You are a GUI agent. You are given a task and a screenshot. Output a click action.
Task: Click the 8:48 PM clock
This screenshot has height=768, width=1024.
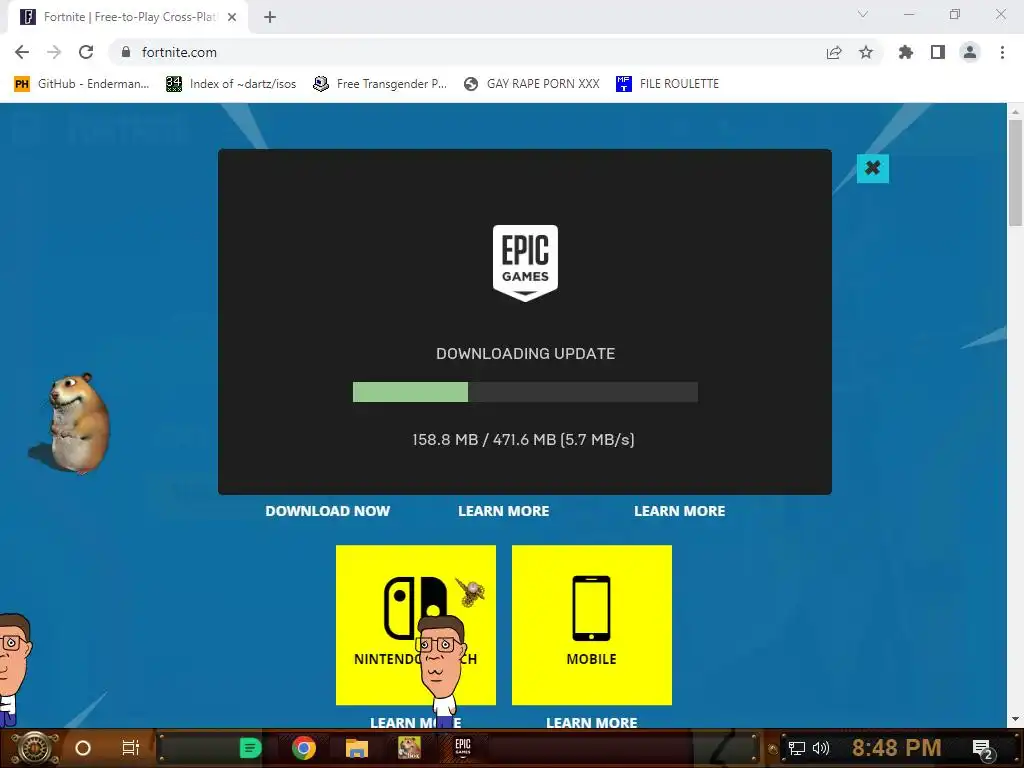click(x=897, y=748)
